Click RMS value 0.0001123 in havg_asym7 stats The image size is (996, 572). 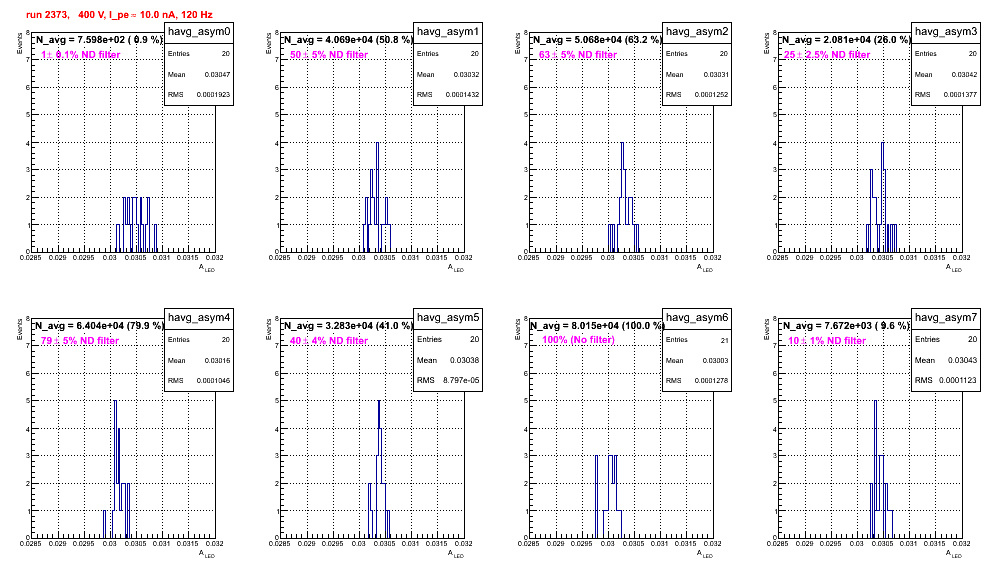(958, 381)
